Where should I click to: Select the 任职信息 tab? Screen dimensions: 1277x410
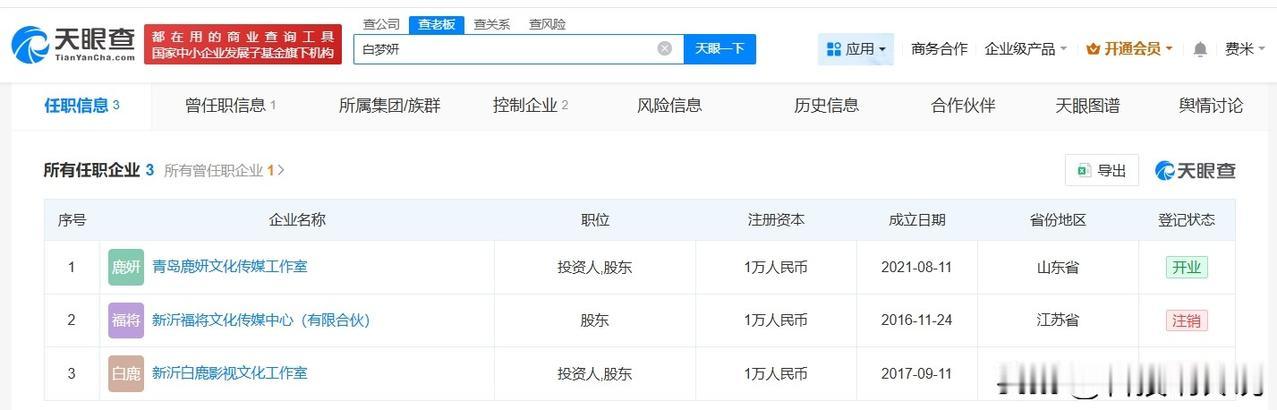pos(82,105)
